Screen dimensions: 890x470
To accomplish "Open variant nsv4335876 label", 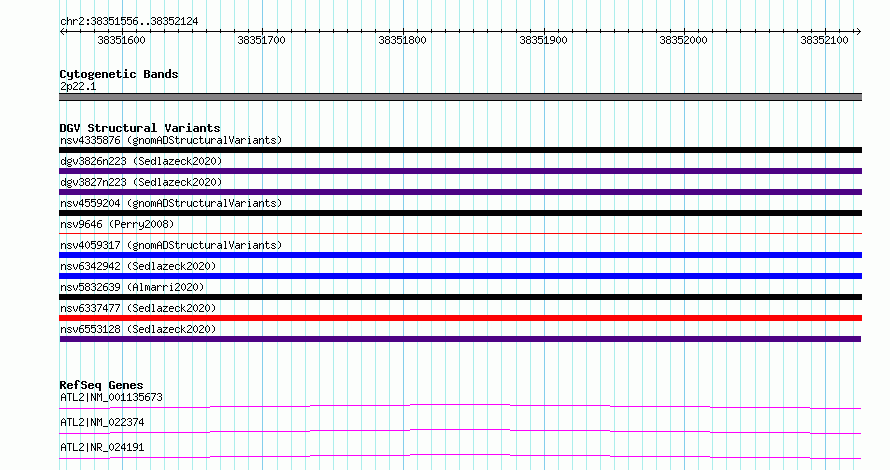I will click(171, 140).
